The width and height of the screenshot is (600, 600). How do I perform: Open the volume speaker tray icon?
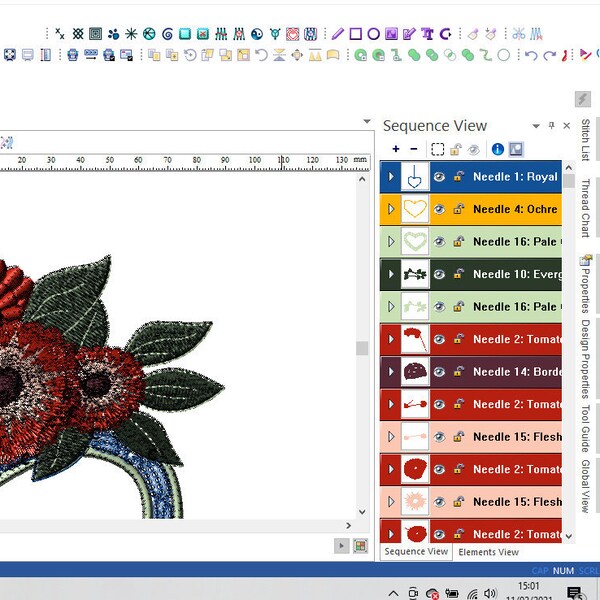pyautogui.click(x=490, y=593)
